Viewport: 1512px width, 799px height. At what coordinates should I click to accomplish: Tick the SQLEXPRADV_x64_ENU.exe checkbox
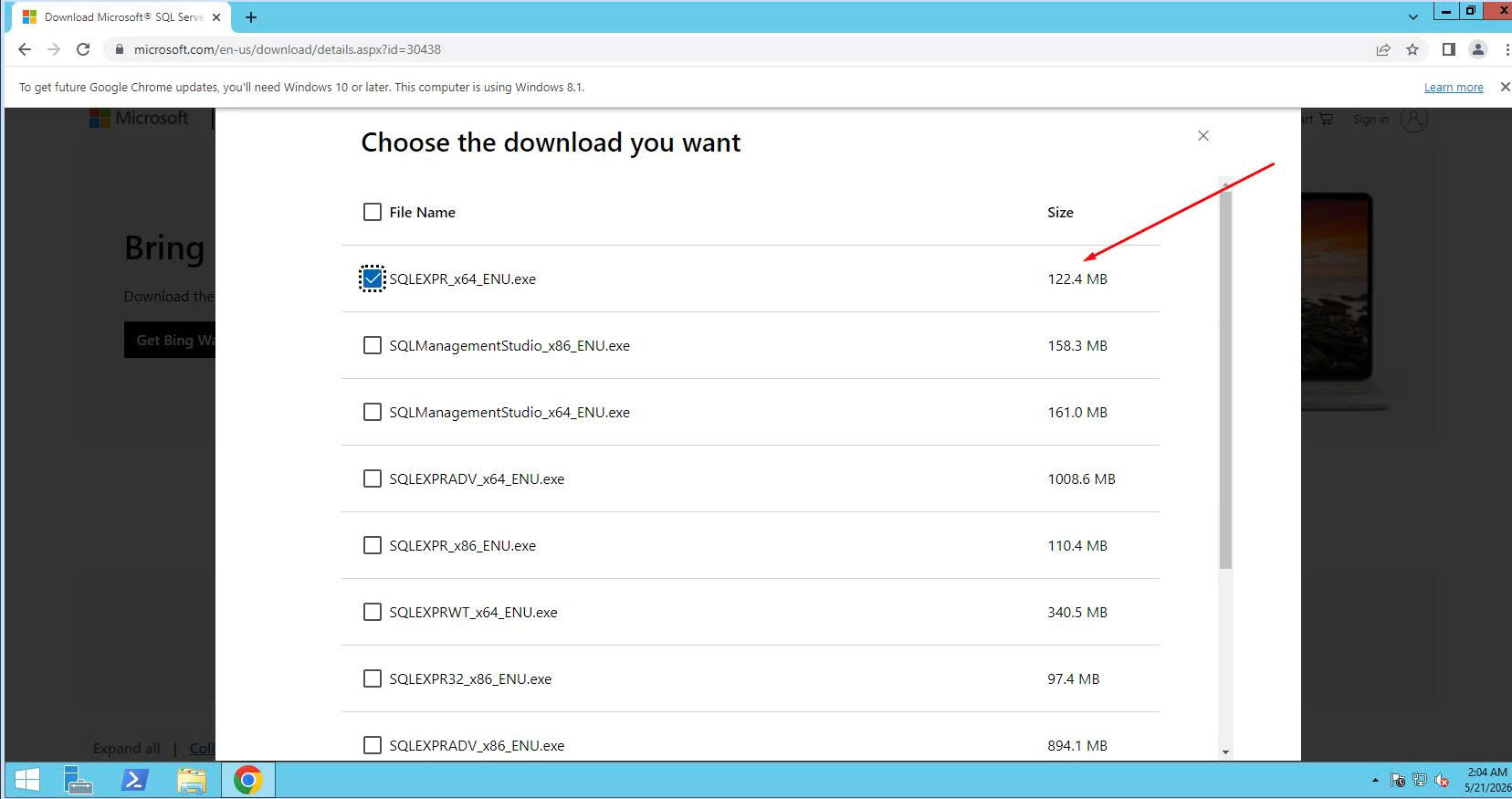coord(373,478)
